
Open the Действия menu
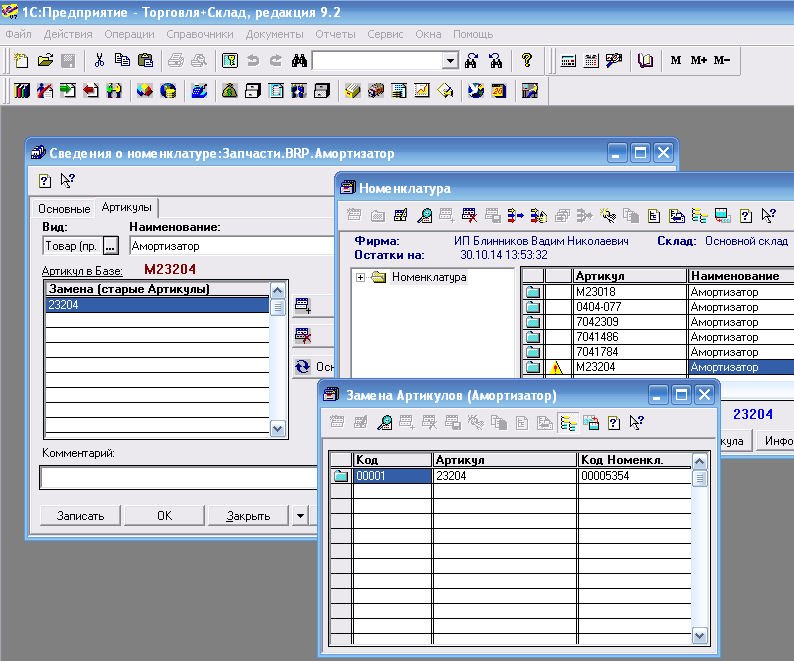[x=68, y=34]
